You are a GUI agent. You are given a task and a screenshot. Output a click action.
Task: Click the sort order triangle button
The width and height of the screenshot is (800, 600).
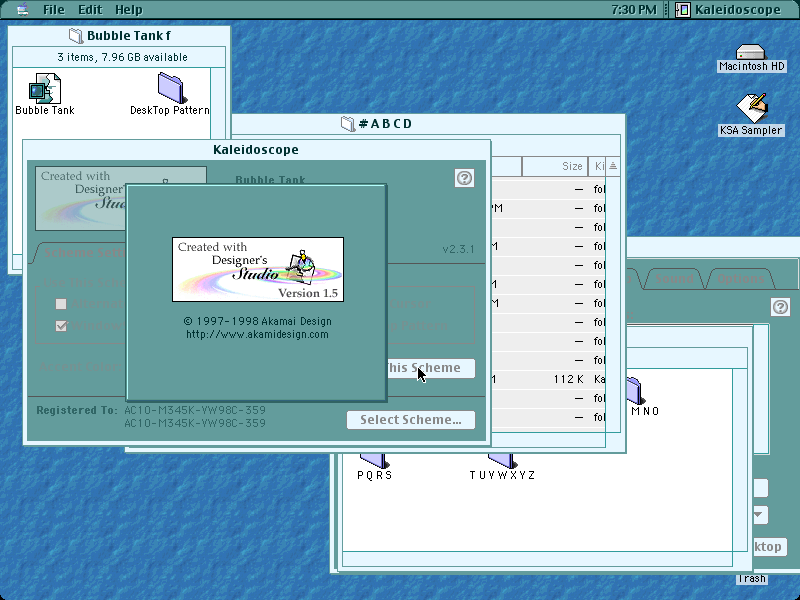click(x=613, y=166)
